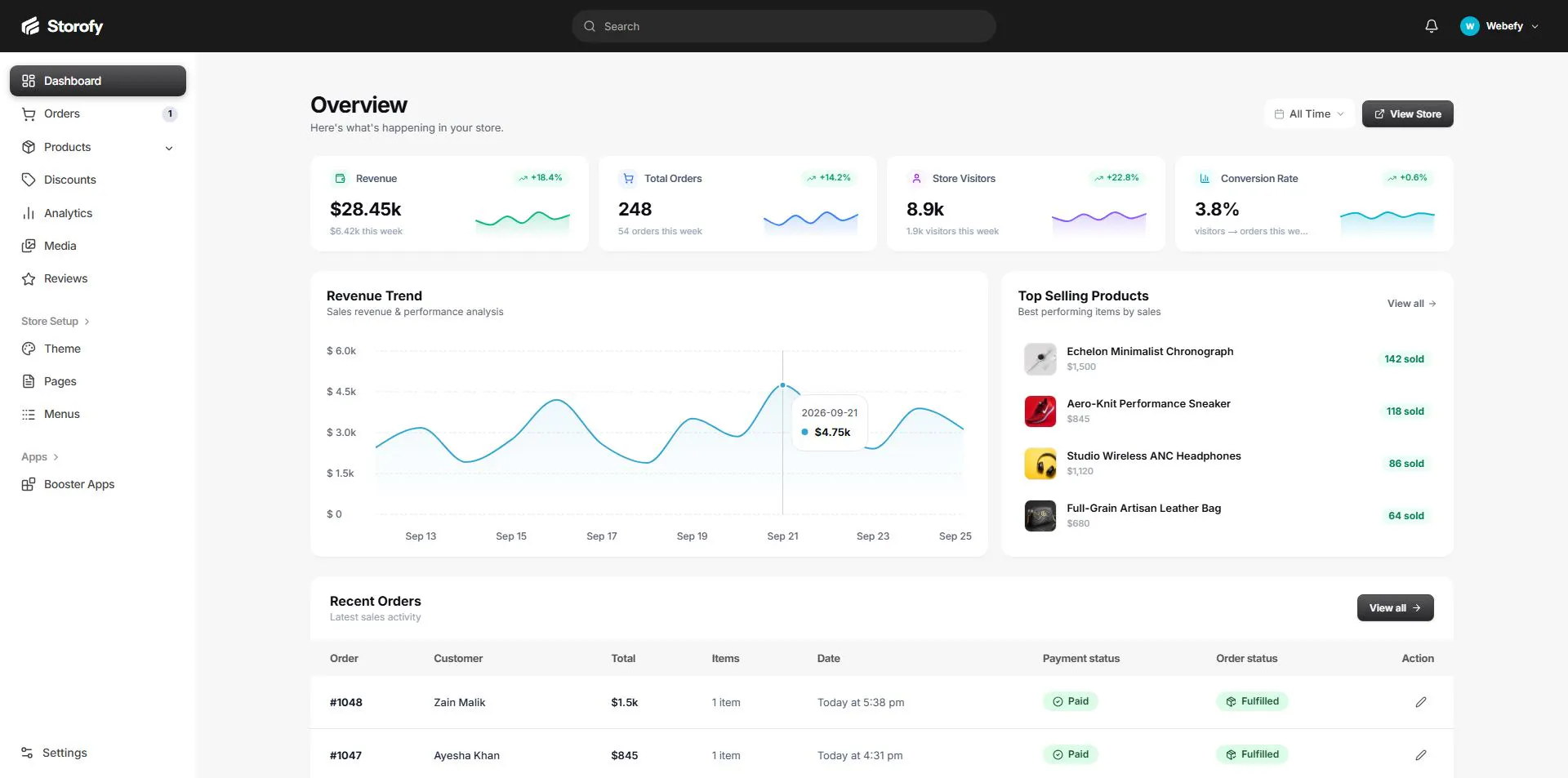Expand the Products submenu chevron
This screenshot has width=1568, height=778.
pos(169,148)
